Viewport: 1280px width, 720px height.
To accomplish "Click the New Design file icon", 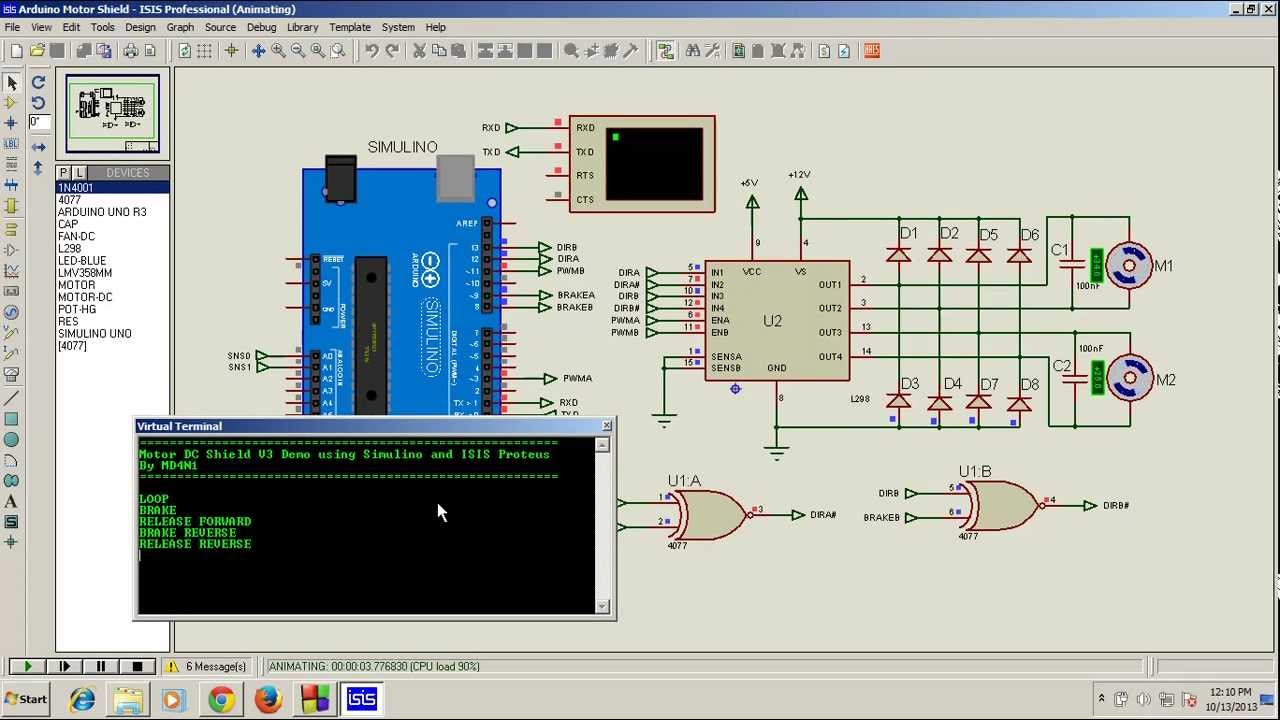I will coord(16,51).
